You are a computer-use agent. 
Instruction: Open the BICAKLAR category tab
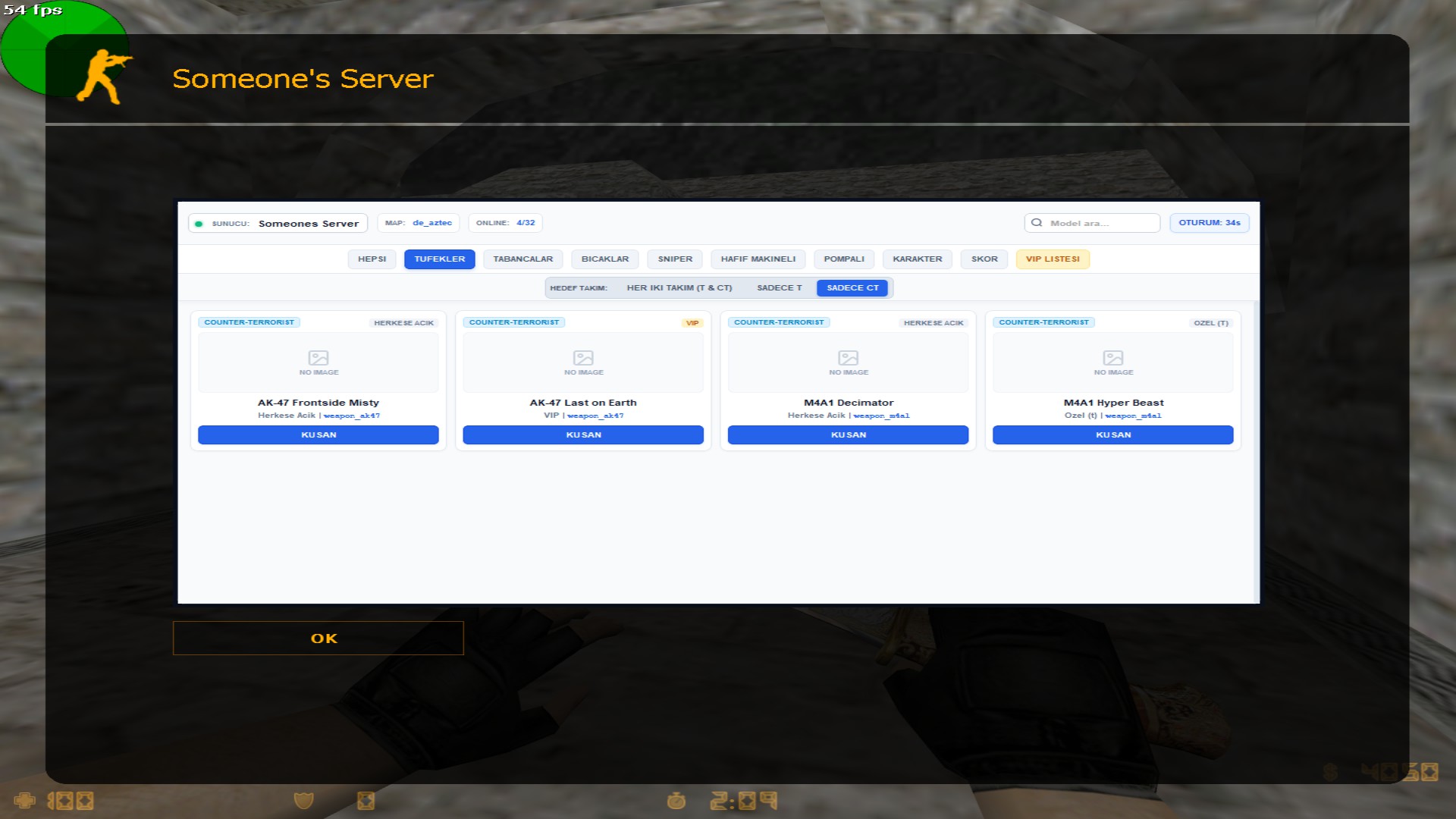point(605,259)
